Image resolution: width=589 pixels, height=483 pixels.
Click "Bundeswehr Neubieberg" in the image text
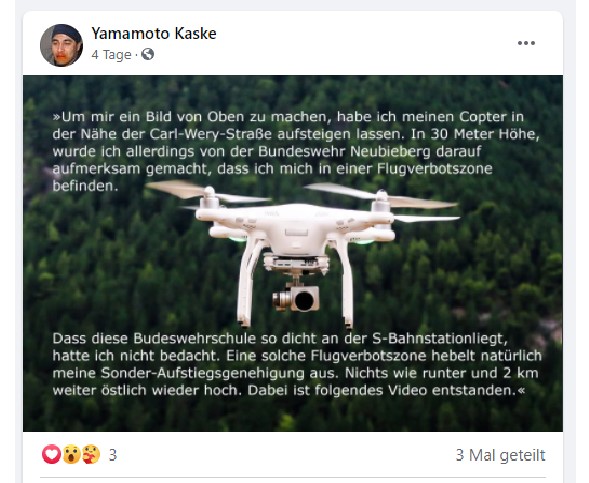344,151
